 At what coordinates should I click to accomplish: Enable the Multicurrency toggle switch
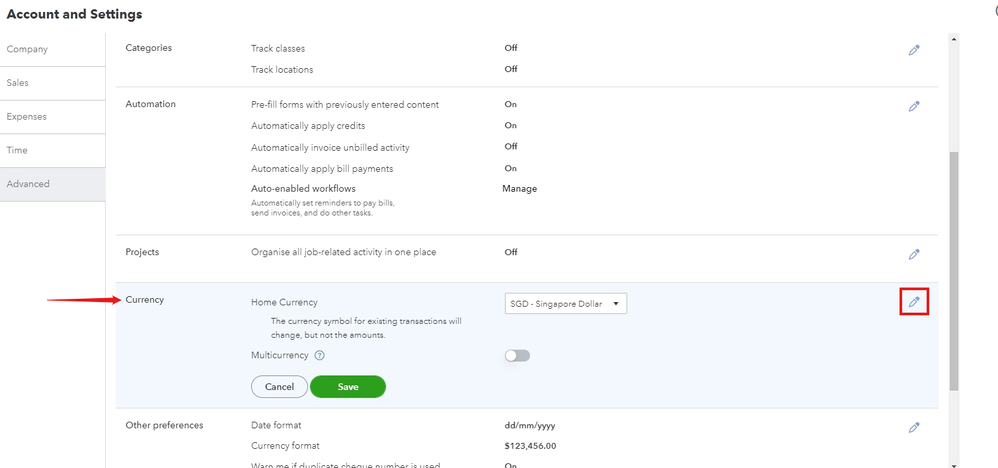point(517,356)
